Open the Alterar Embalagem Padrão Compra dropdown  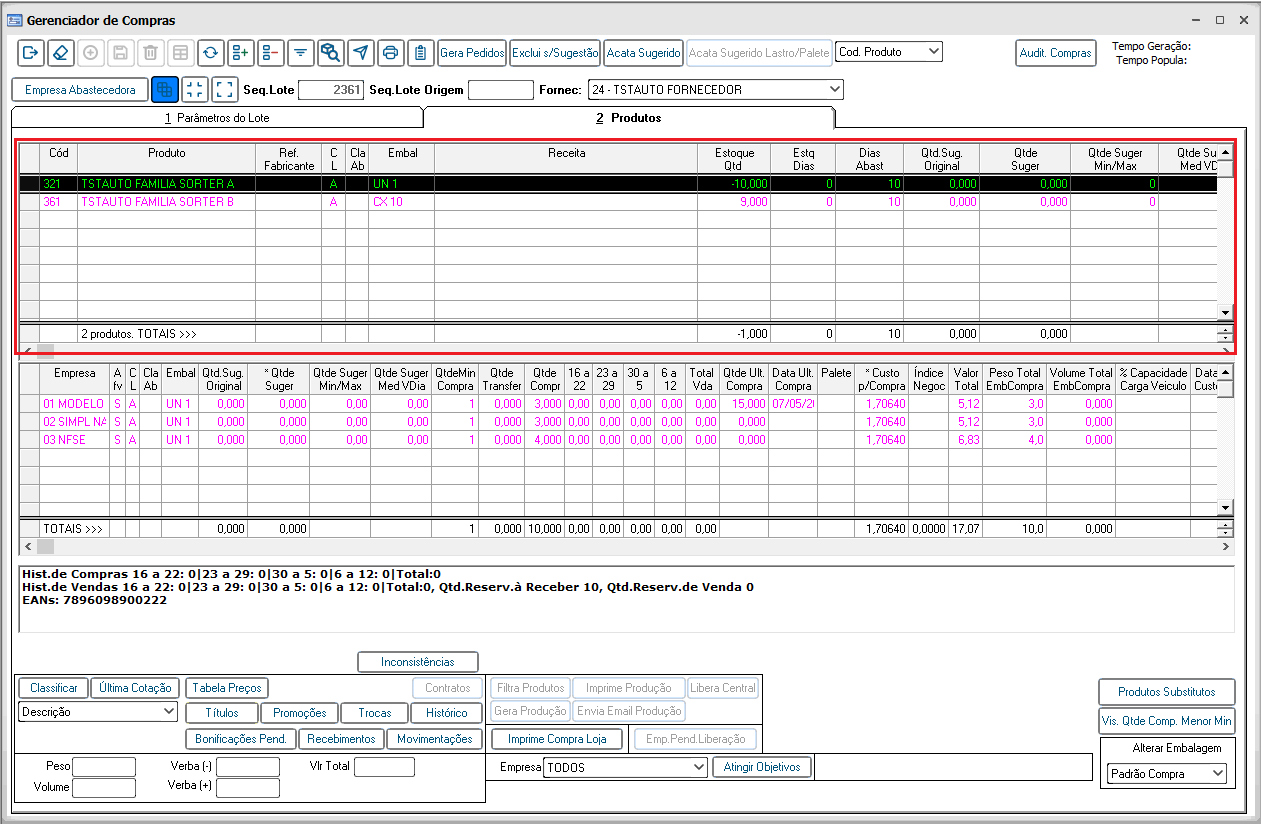pos(1167,773)
